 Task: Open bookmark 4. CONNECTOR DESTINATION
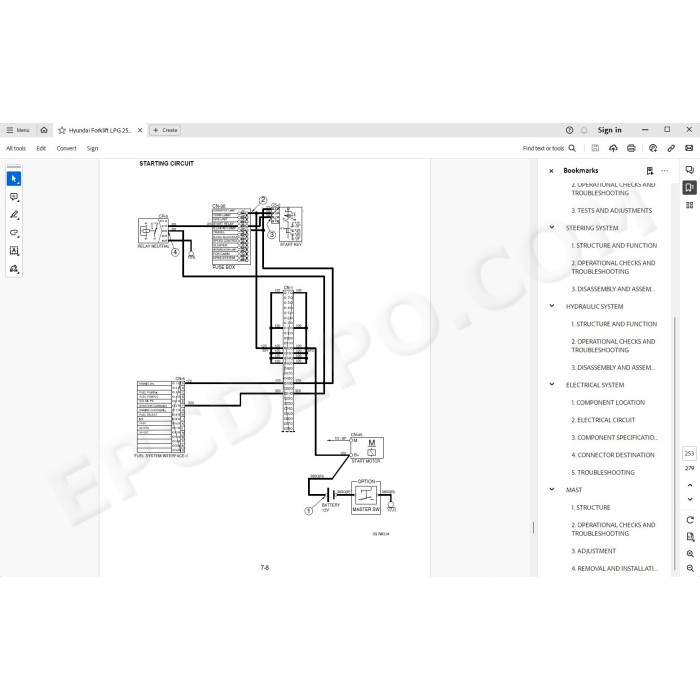click(x=612, y=455)
